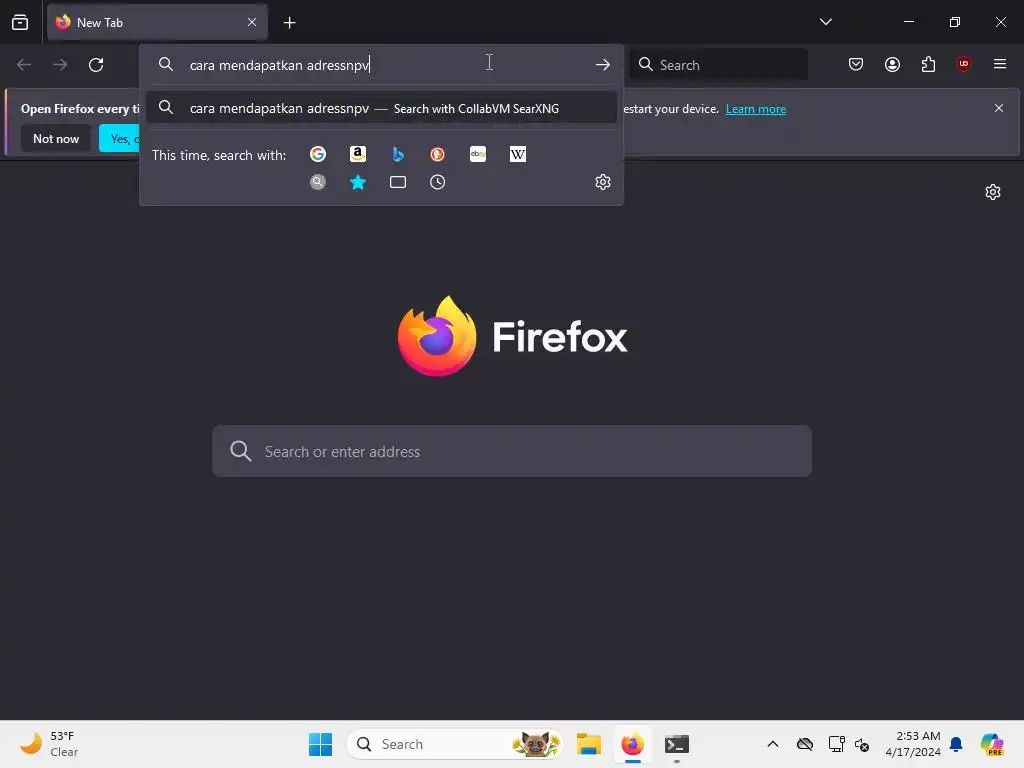
Task: List all tabs dropdown arrow
Action: [826, 22]
